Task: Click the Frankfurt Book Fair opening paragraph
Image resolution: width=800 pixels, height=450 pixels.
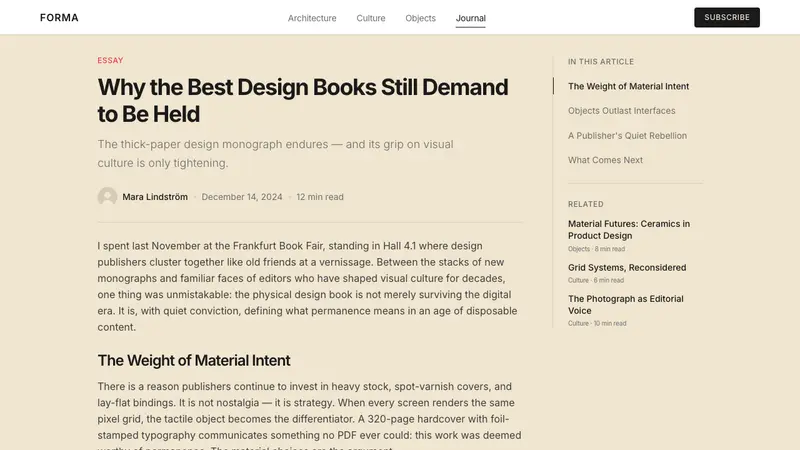Action: [308, 286]
